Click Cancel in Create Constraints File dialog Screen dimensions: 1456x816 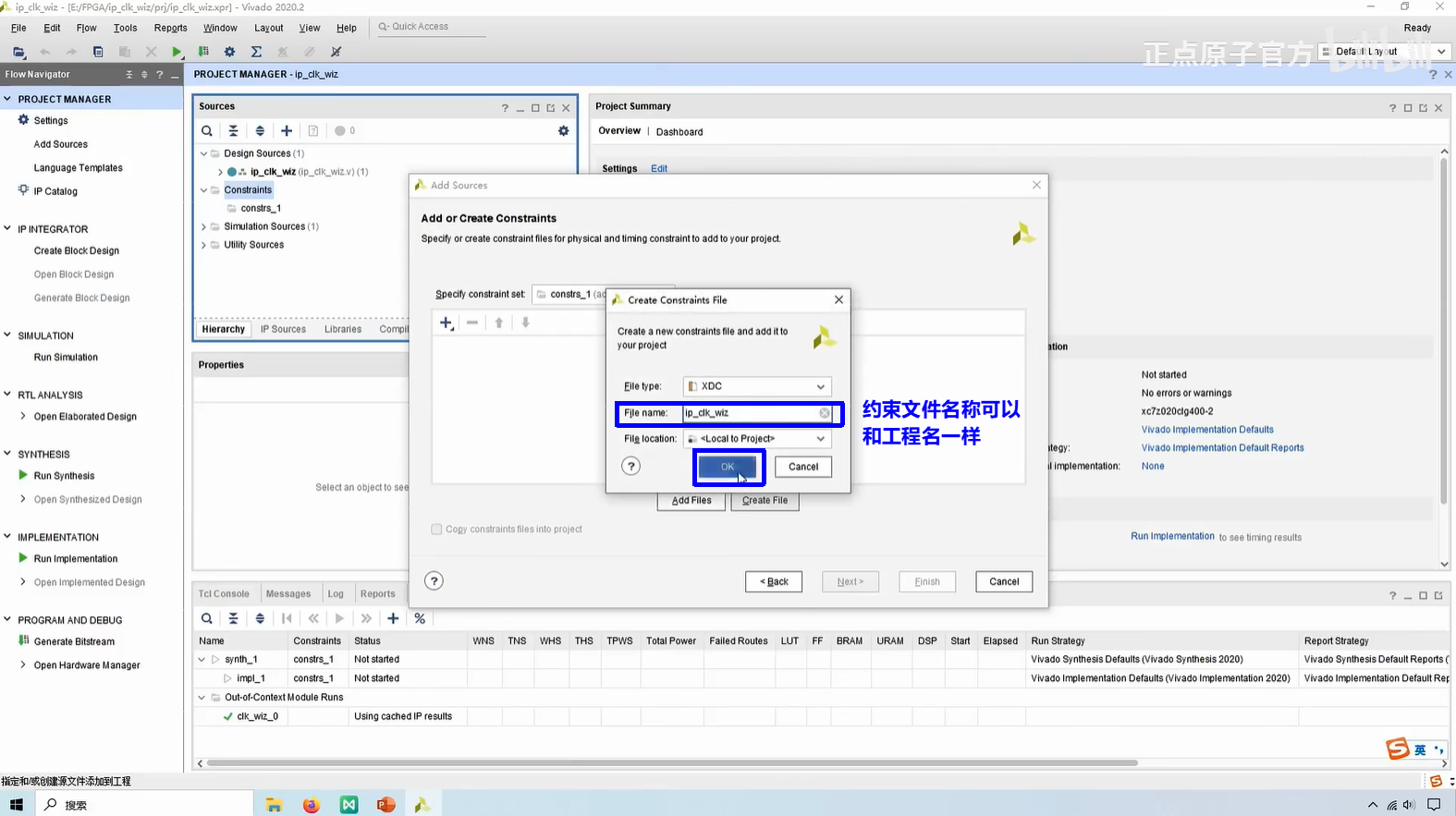803,467
